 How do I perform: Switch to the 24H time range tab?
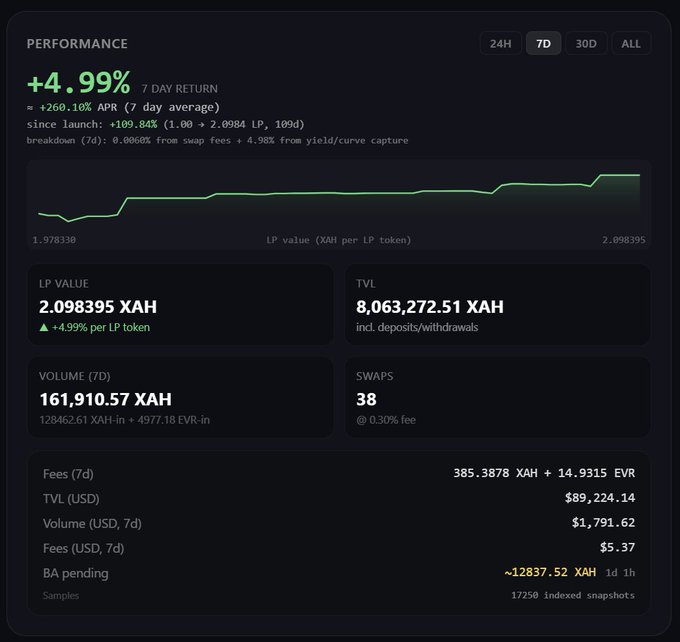[x=500, y=43]
